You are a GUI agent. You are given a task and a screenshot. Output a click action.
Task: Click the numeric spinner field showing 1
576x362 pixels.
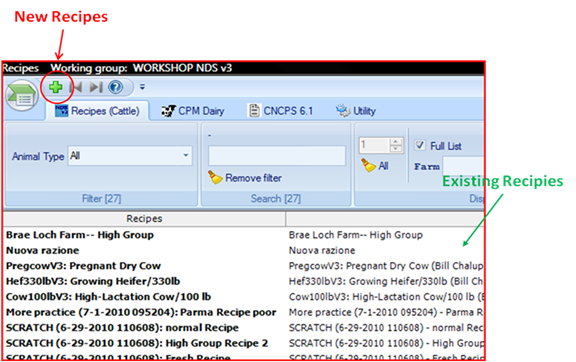pyautogui.click(x=374, y=145)
